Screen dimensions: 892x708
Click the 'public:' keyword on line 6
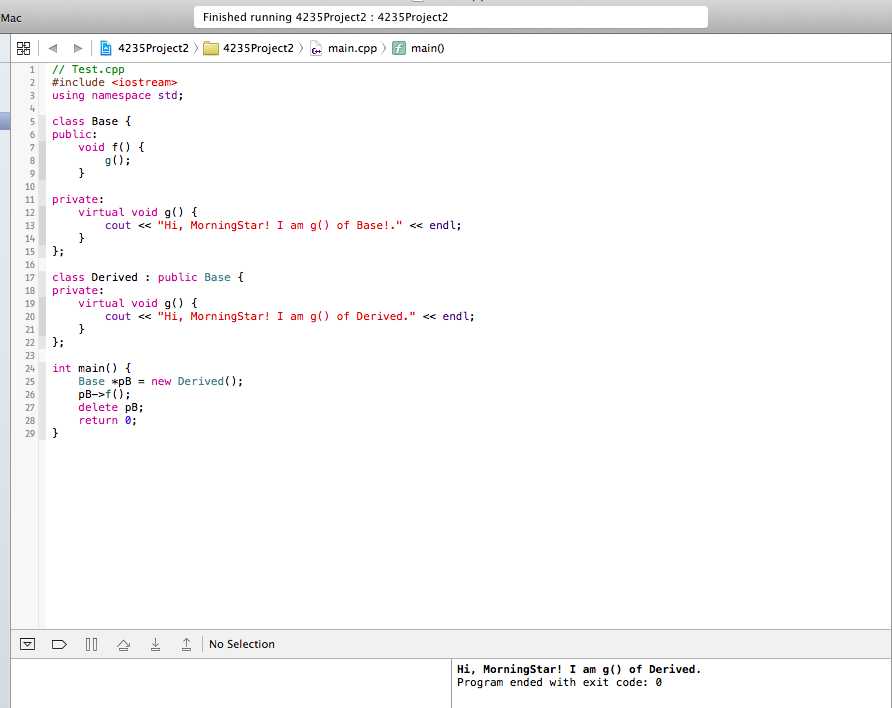(75, 135)
